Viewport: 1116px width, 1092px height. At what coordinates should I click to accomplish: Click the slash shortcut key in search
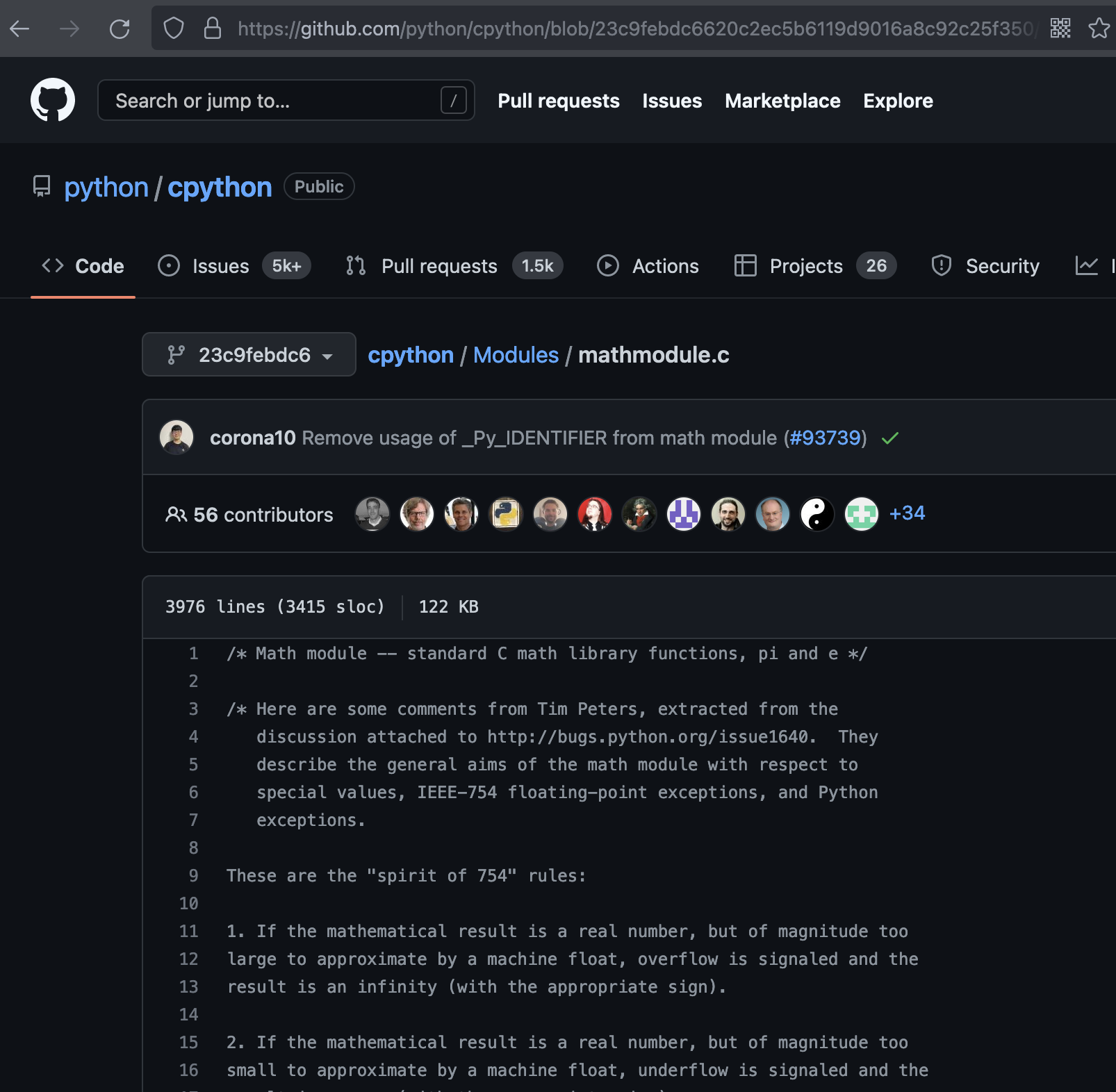[453, 101]
